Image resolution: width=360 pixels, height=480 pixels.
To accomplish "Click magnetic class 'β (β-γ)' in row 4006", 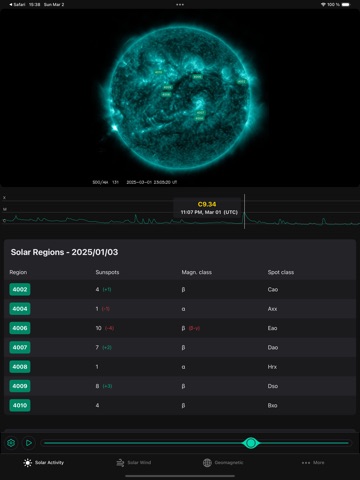I will [x=191, y=328].
